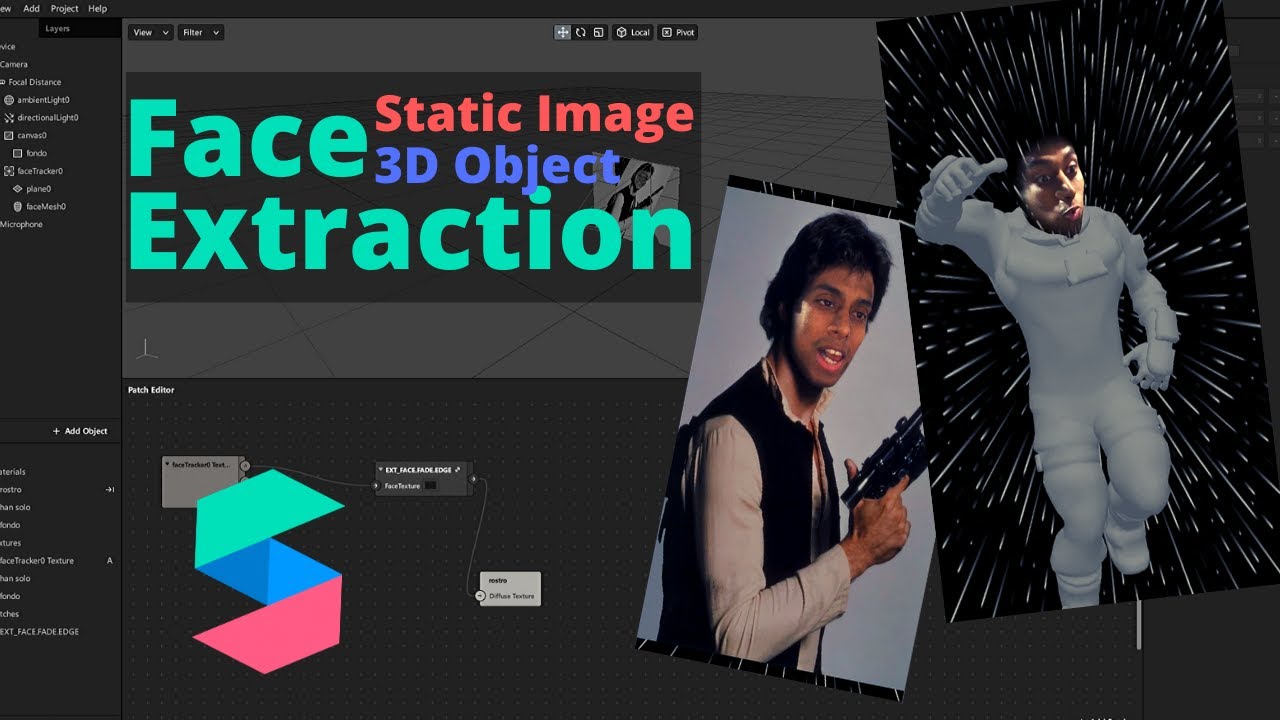The width and height of the screenshot is (1280, 720).
Task: Click the arrow icon beside rostro material
Action: click(x=110, y=490)
